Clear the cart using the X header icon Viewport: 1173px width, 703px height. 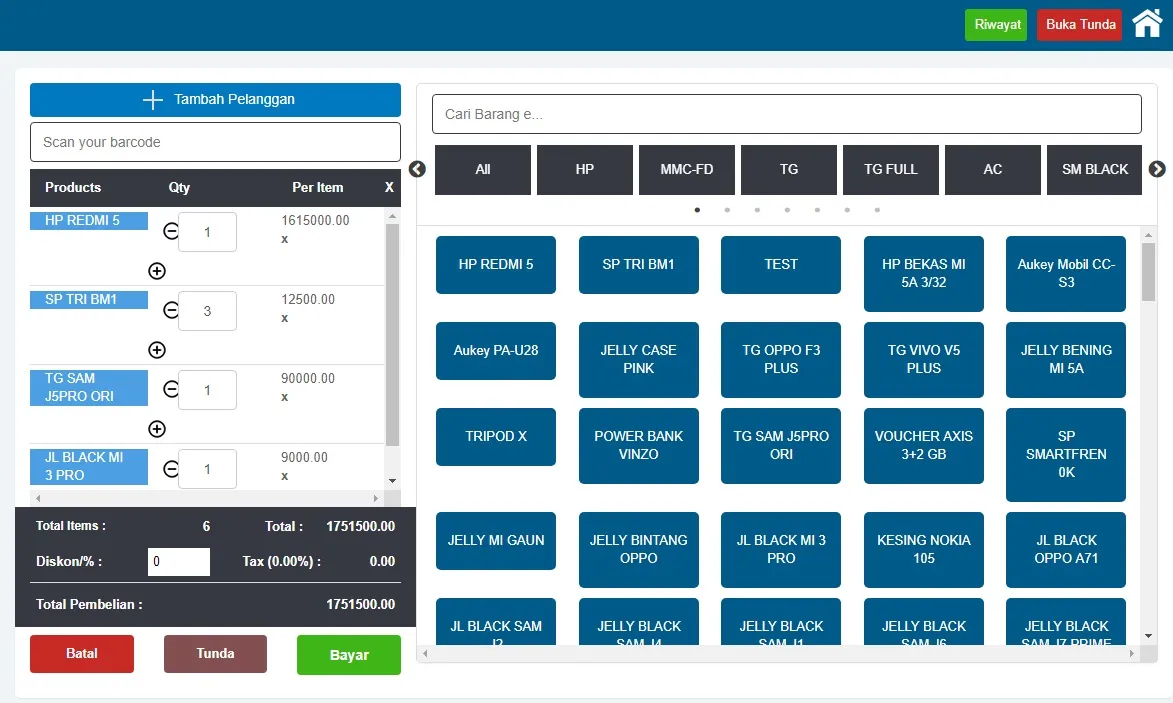point(389,188)
